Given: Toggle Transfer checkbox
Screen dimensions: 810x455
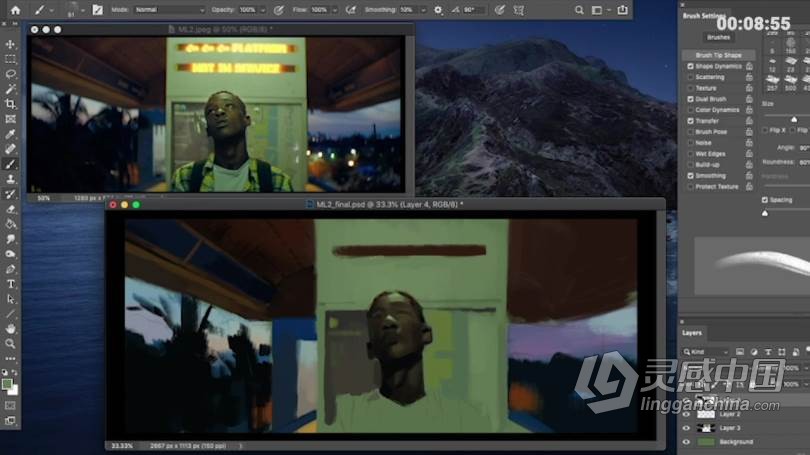Looking at the screenshot, I should pyautogui.click(x=691, y=121).
